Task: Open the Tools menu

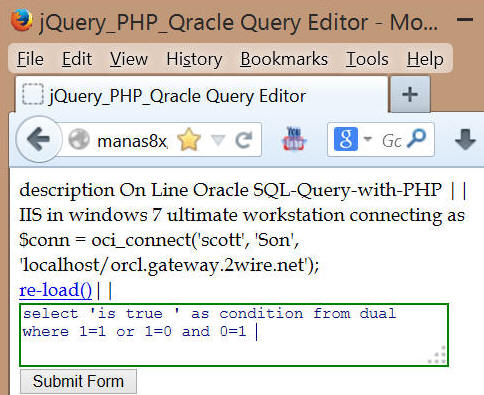Action: 367,59
